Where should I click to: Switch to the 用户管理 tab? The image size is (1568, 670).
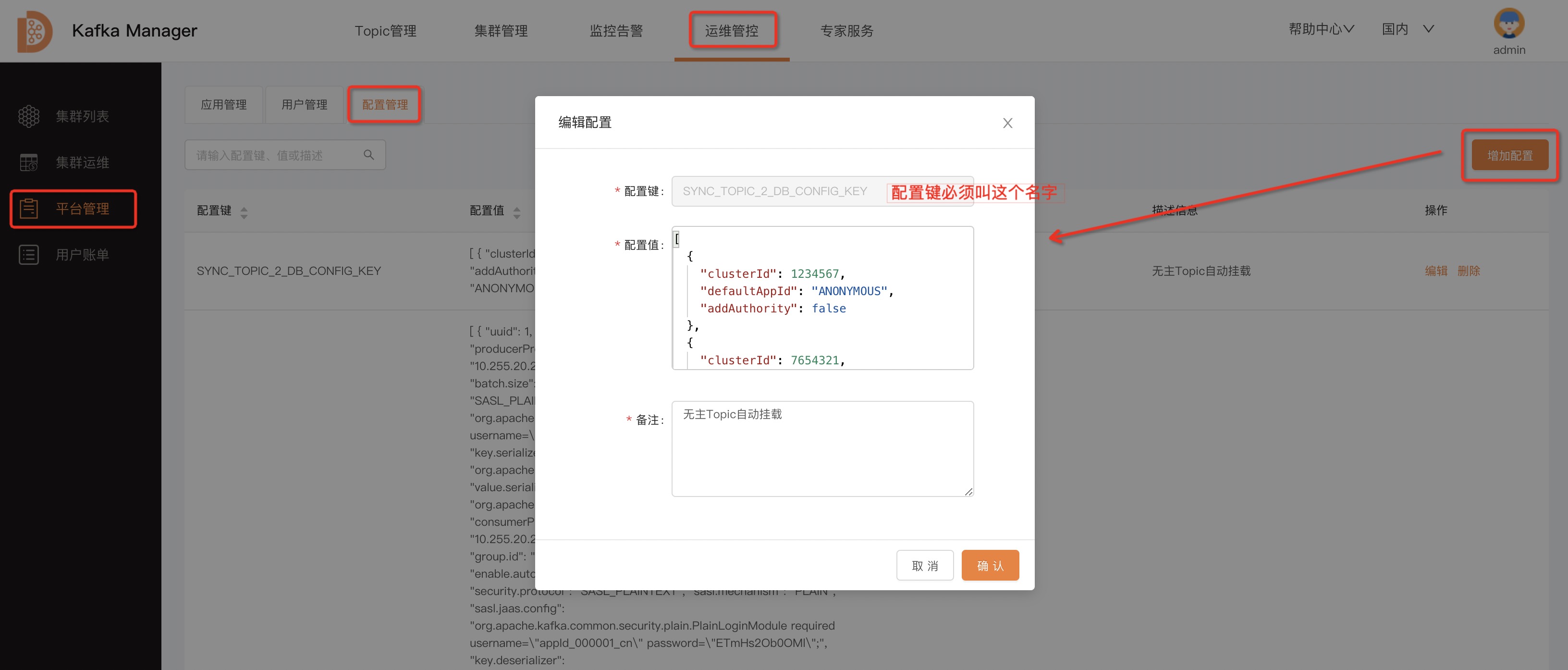(304, 104)
